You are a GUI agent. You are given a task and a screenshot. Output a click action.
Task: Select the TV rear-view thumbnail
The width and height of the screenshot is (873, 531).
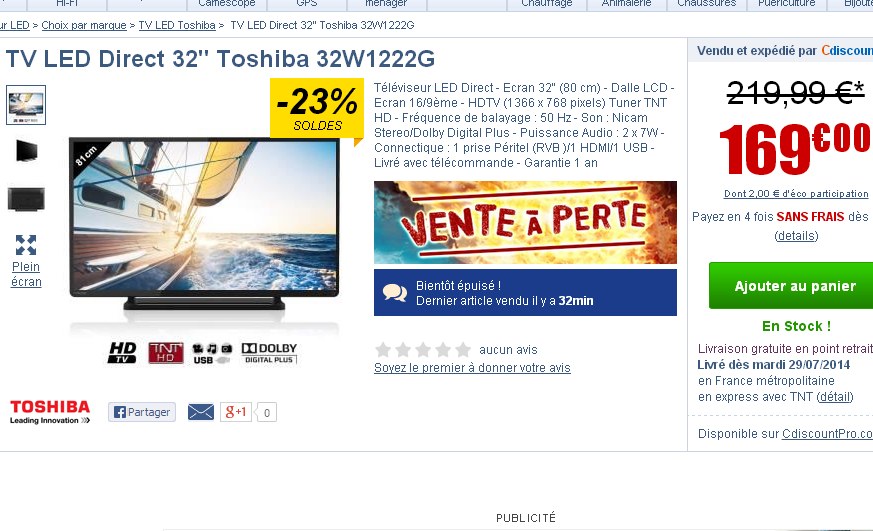[26, 199]
